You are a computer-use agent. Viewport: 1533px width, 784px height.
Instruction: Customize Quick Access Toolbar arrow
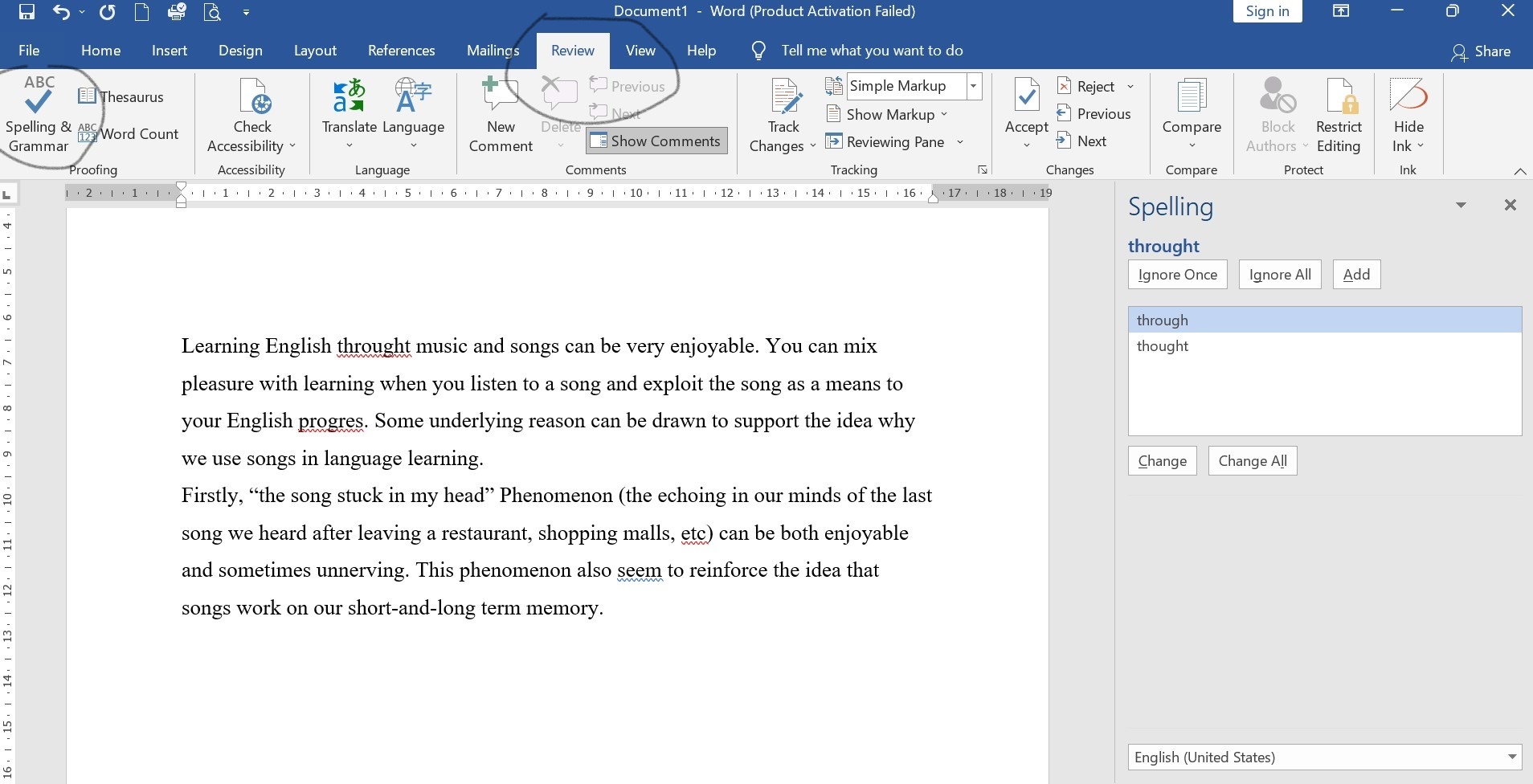246,12
